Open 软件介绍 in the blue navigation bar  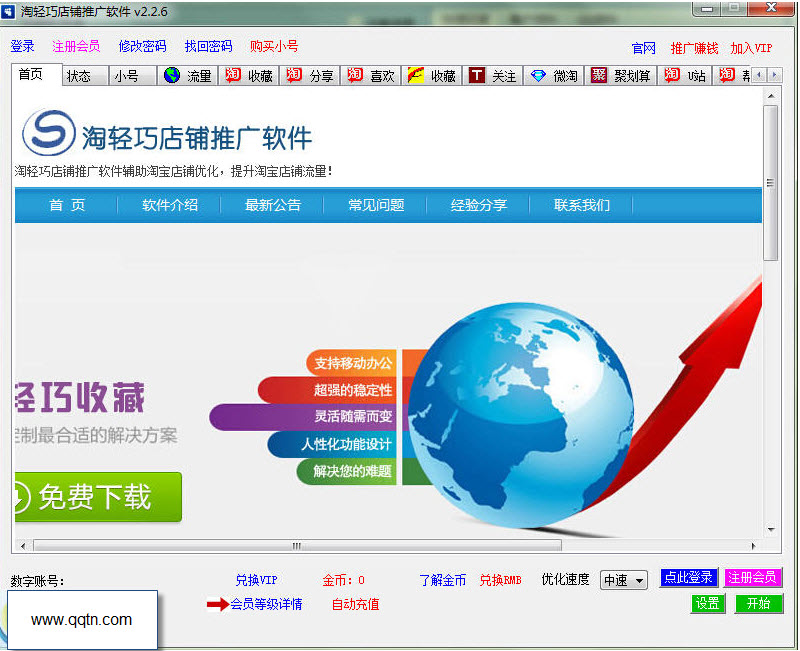[170, 205]
